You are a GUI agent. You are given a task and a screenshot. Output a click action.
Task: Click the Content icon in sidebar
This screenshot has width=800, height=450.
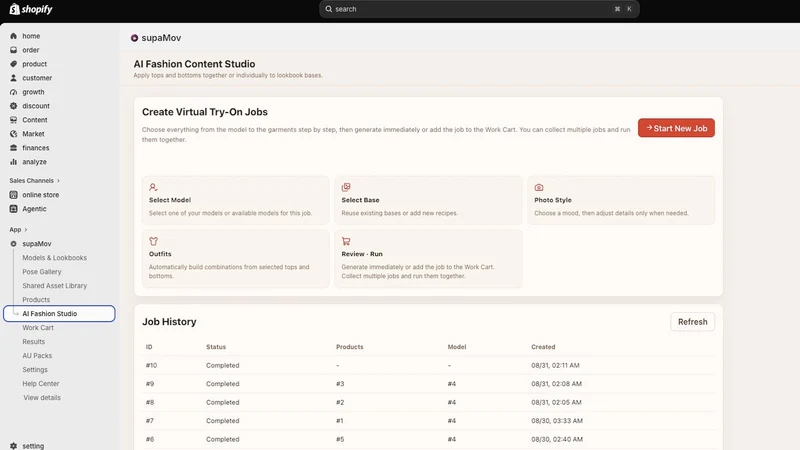tap(13, 120)
